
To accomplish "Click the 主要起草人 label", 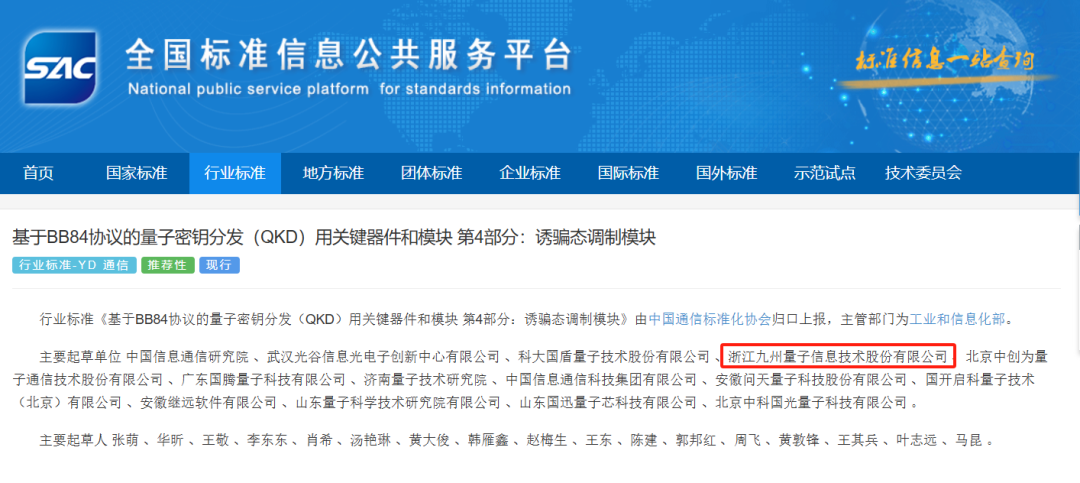I will [x=74, y=440].
